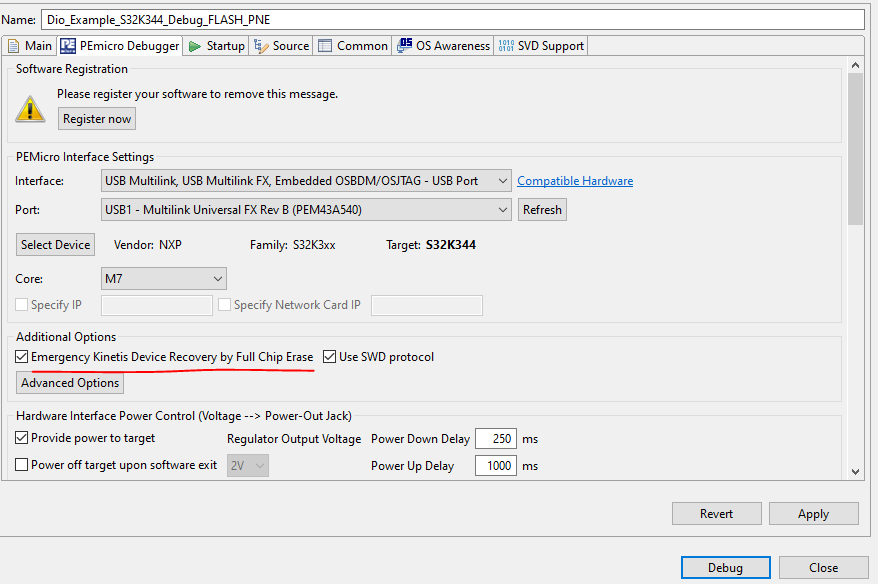Click the Main tab document icon
878x584 pixels.
pos(15,45)
